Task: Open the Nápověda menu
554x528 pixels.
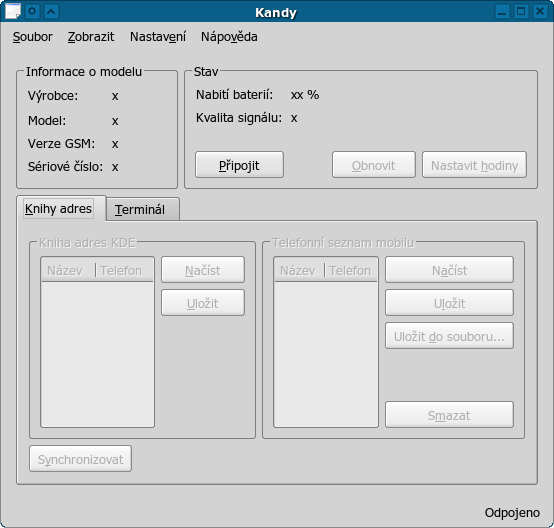Action: [x=229, y=37]
